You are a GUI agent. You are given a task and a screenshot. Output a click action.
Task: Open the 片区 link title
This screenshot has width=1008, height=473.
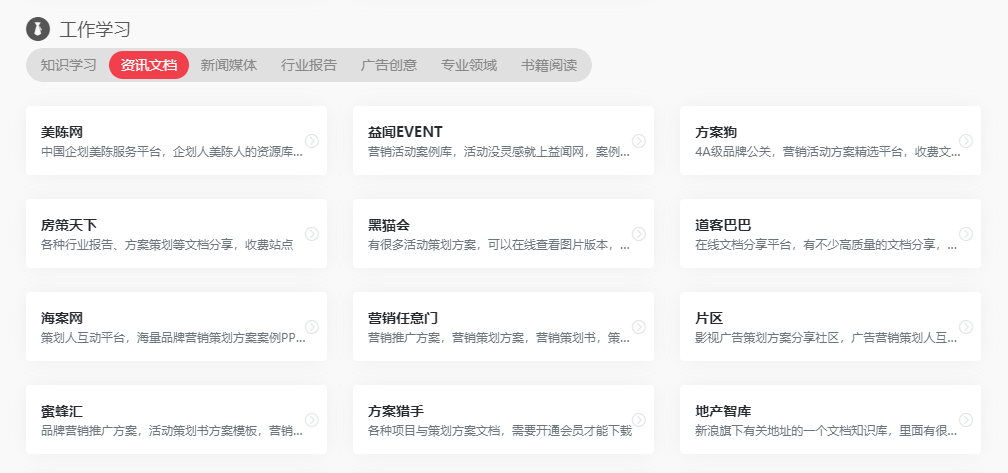709,319
